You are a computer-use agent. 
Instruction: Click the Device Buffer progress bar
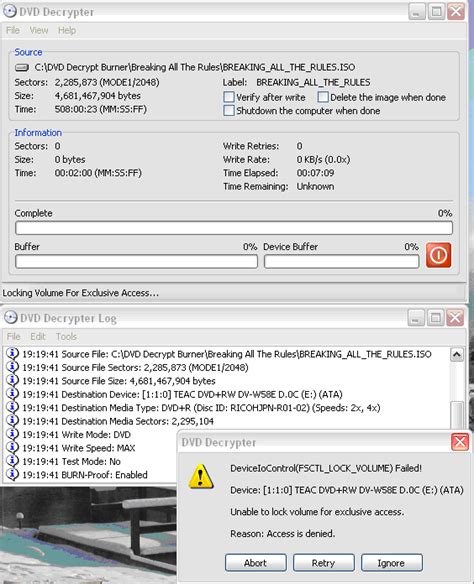tap(341, 261)
